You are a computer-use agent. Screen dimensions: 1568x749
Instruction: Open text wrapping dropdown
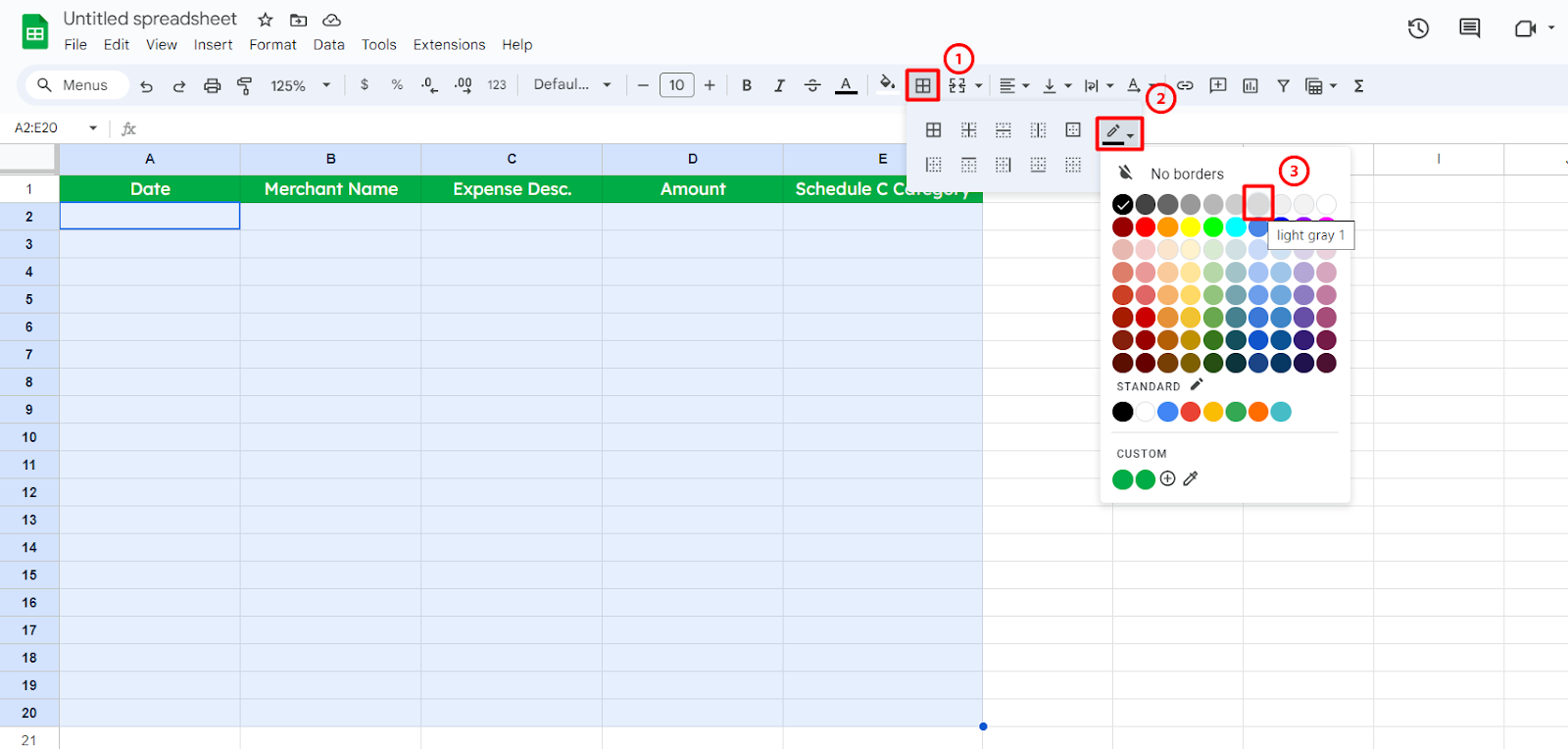[x=1099, y=86]
